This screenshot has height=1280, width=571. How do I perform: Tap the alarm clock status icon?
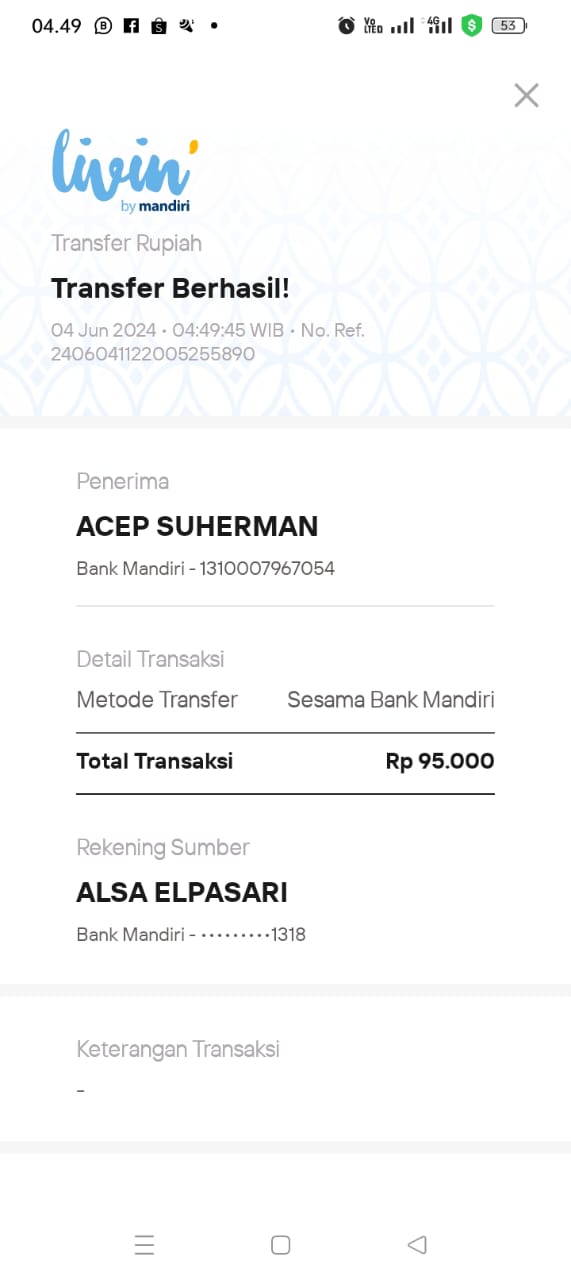[x=346, y=26]
